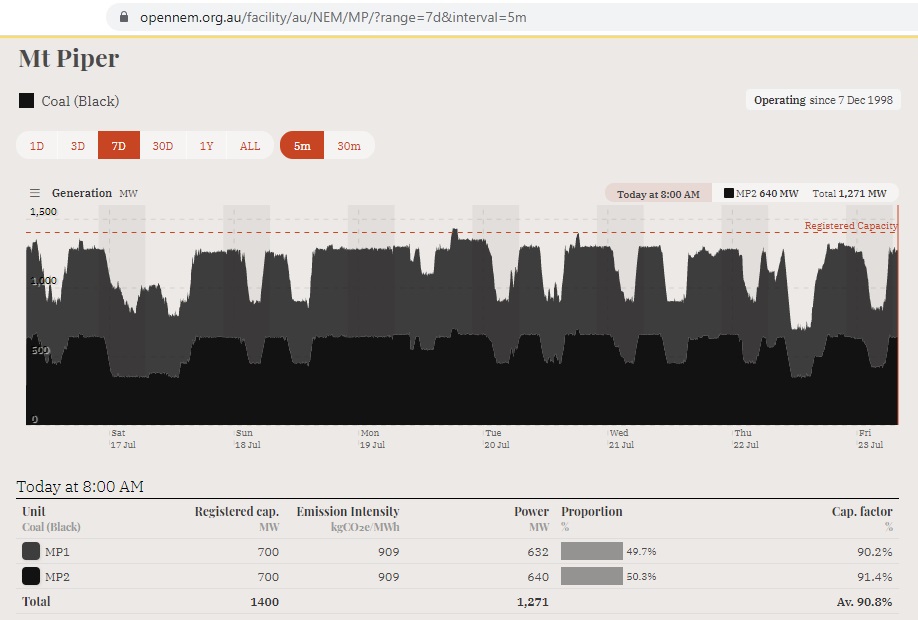Click the Registered cap. column header
The height and width of the screenshot is (620, 918).
[237, 511]
